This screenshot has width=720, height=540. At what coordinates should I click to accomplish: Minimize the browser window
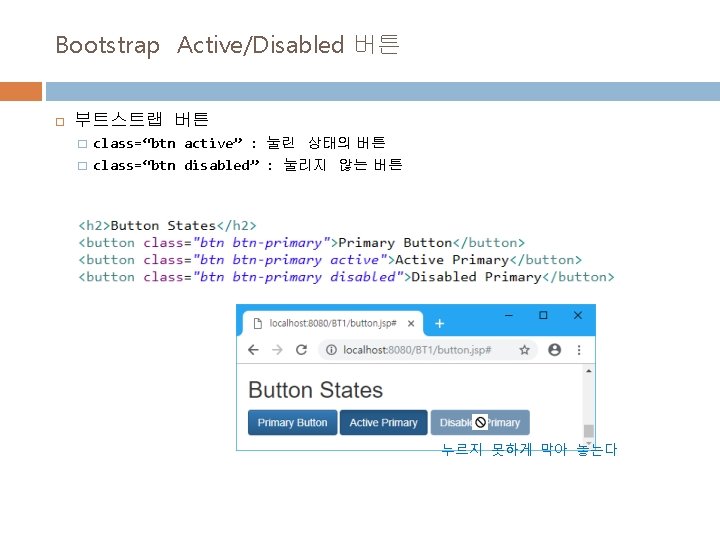point(509,315)
